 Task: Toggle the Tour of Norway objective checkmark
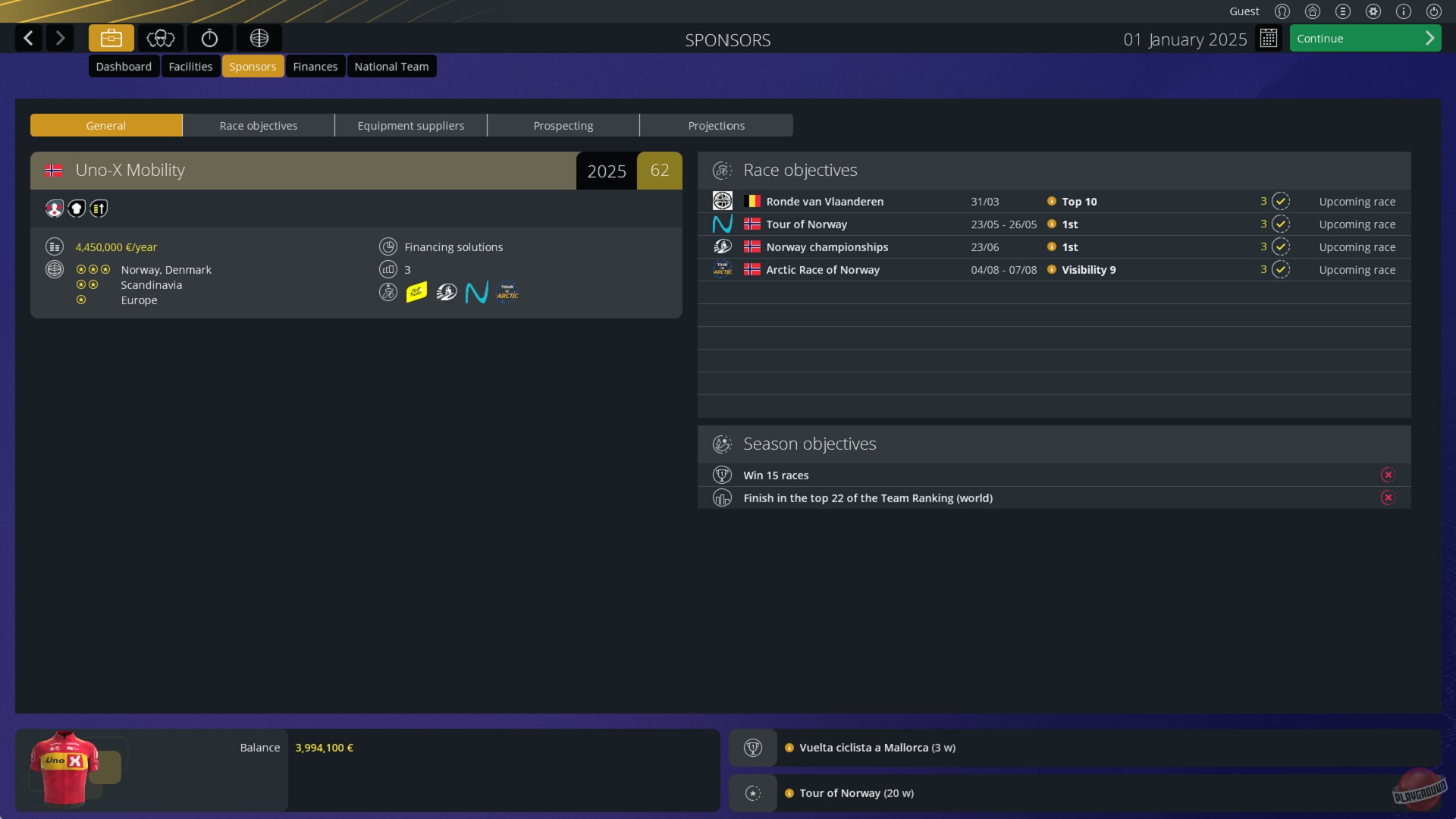1281,224
